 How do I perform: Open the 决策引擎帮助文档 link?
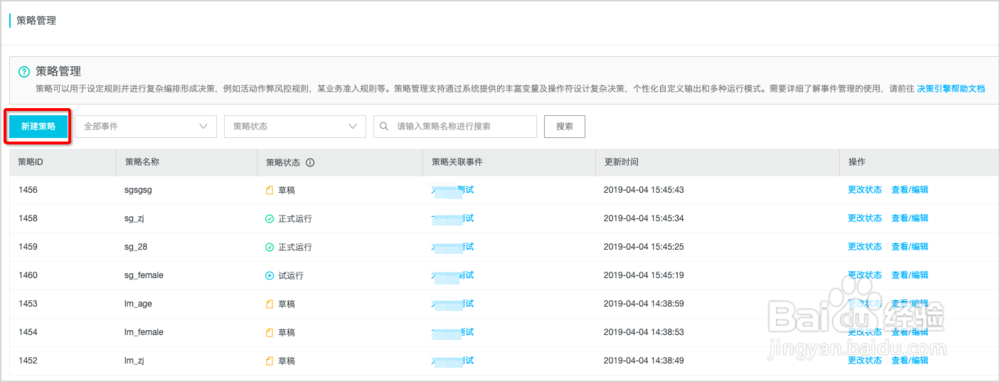pyautogui.click(x=951, y=89)
